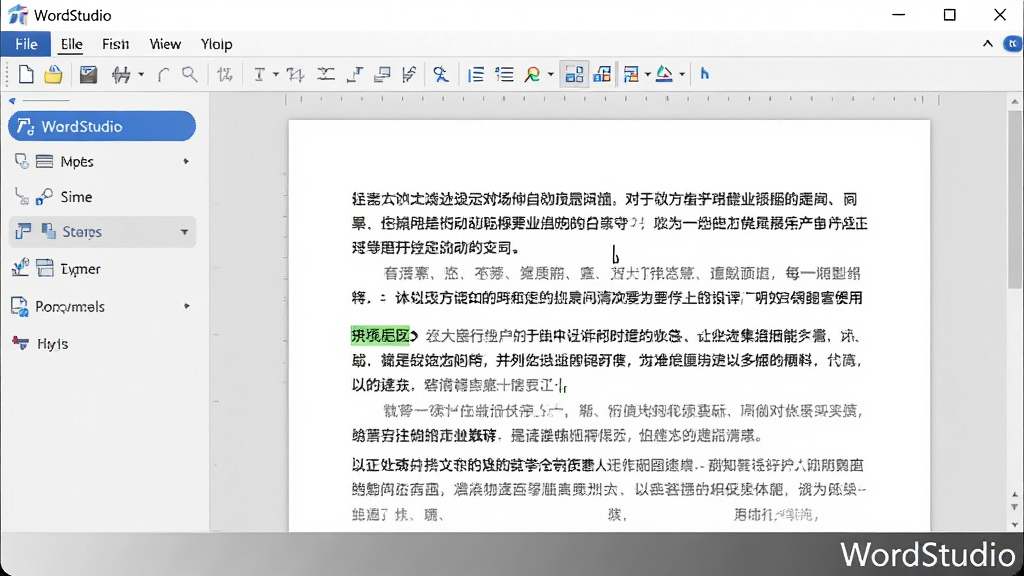The height and width of the screenshot is (576, 1024).
Task: Open the File menu
Action: [26, 44]
